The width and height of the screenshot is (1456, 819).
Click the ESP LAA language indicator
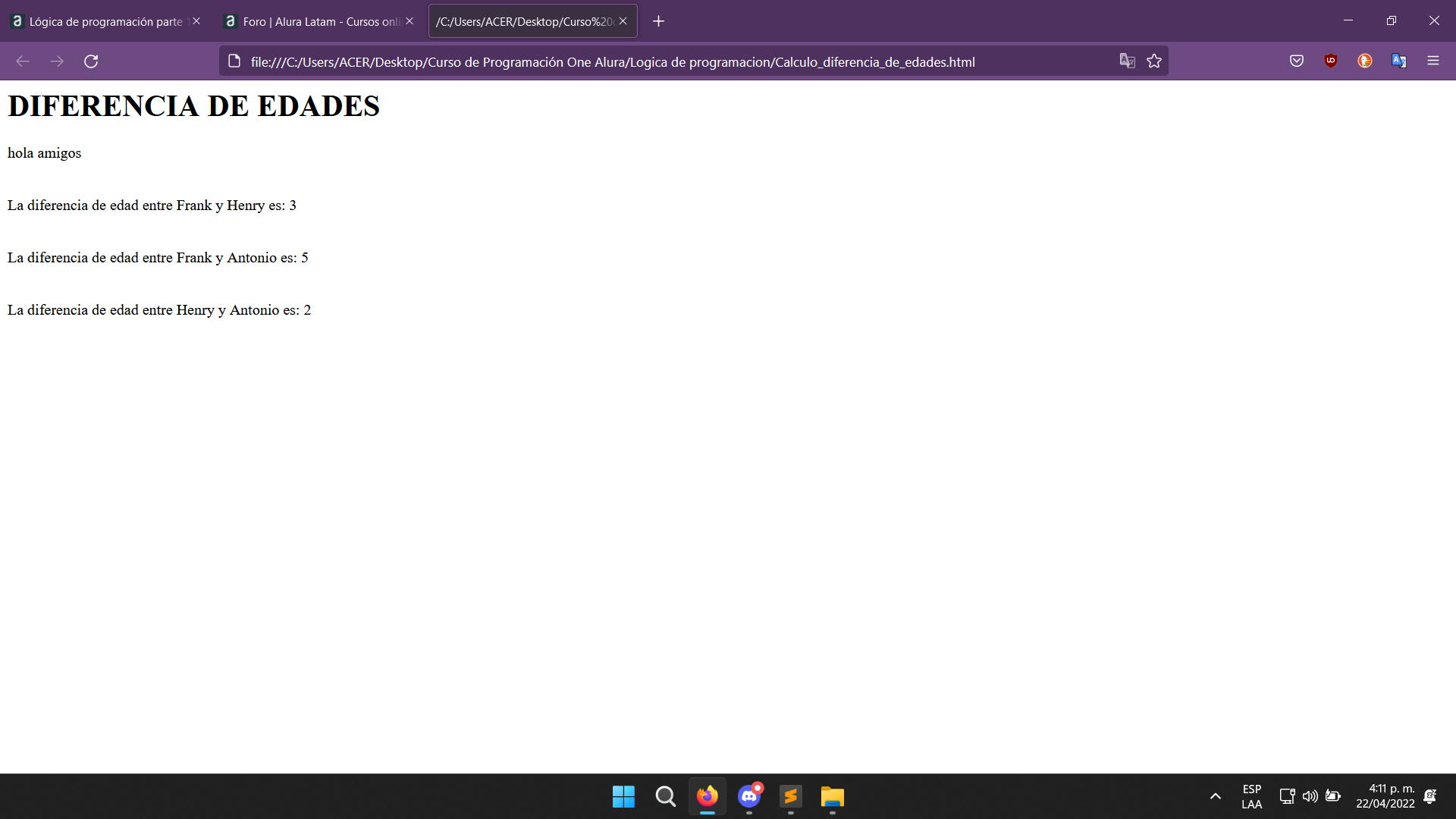tap(1252, 796)
